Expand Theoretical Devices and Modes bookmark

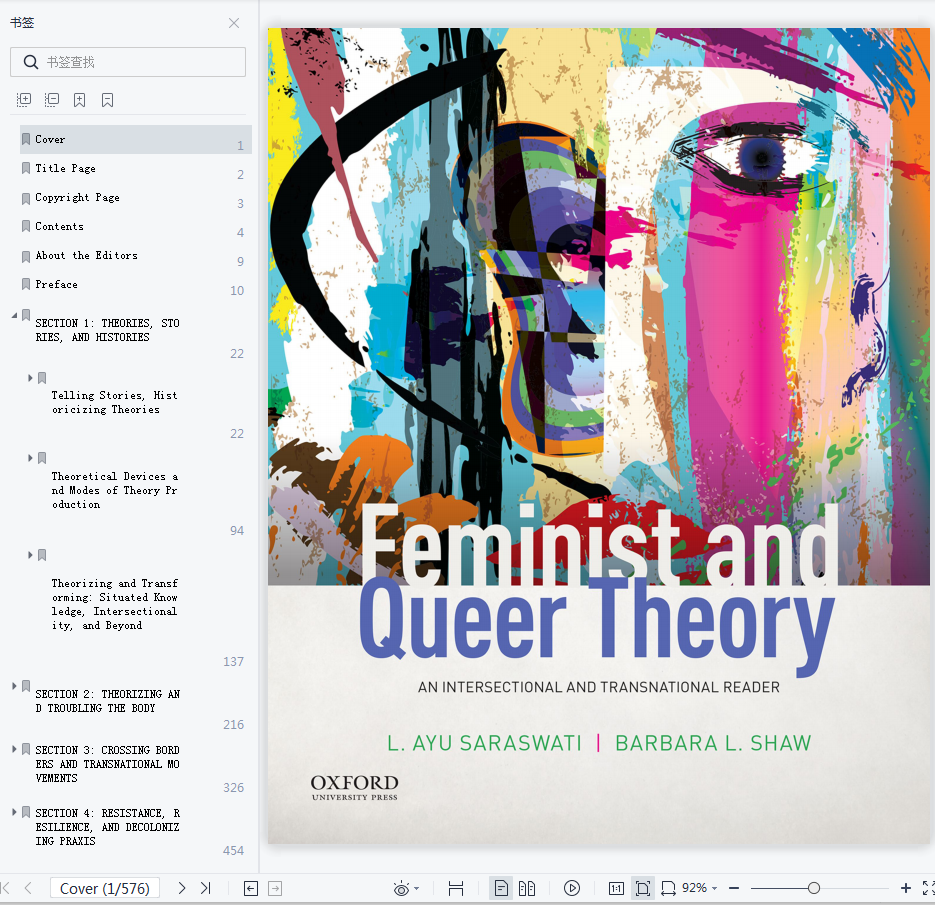(30, 458)
